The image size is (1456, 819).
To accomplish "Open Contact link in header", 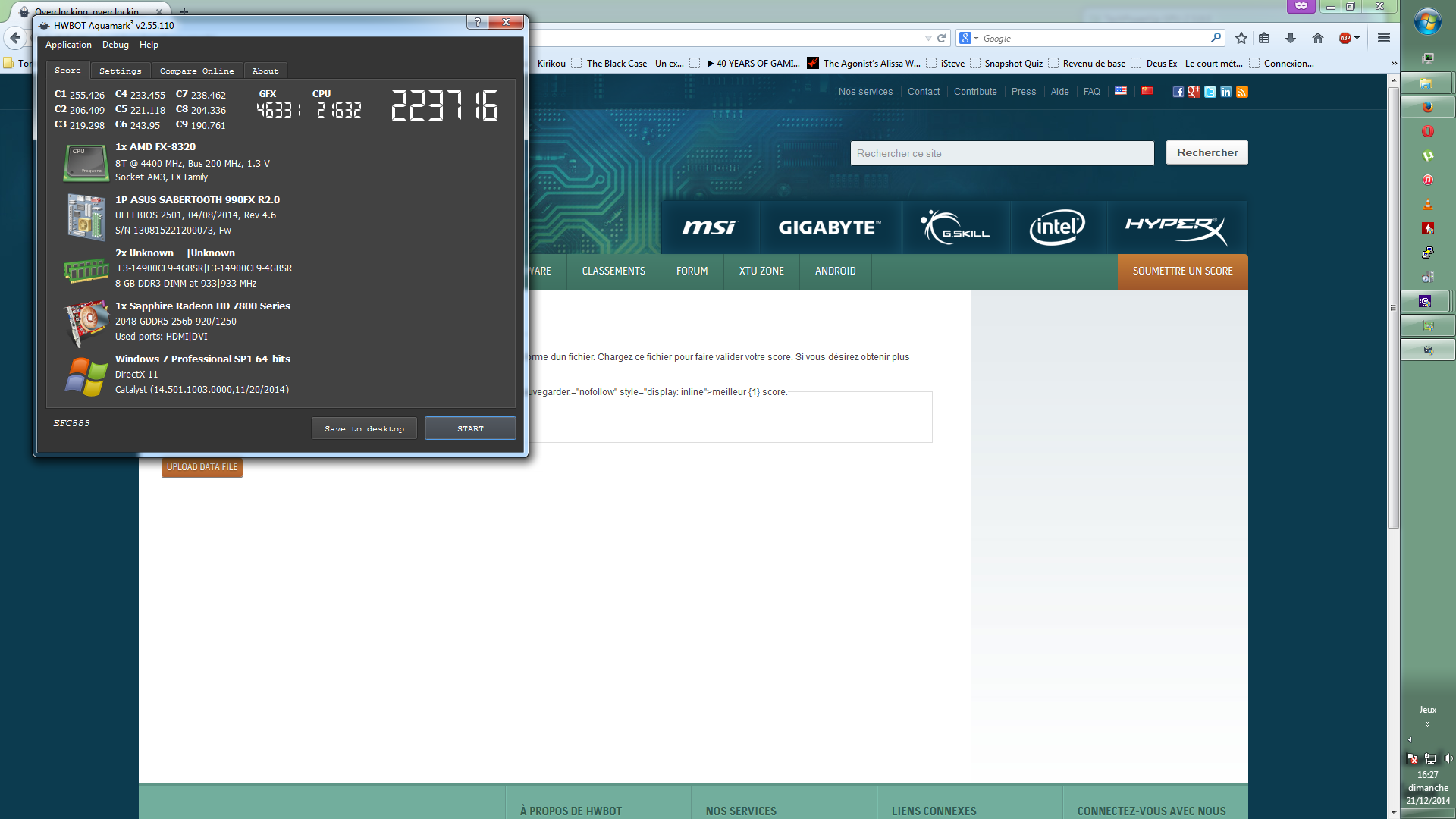I will (923, 92).
